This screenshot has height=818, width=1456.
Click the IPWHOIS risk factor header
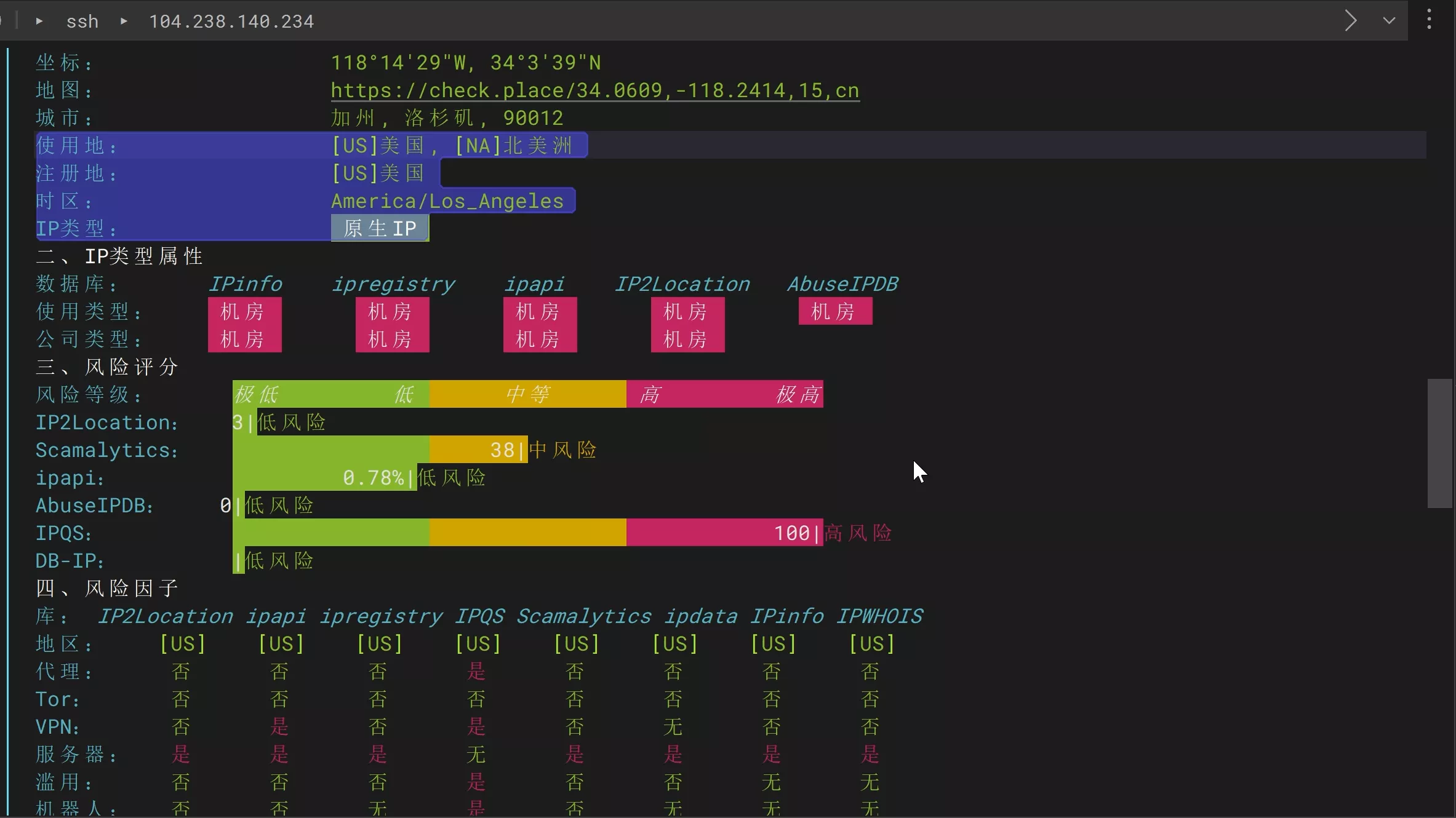(879, 616)
